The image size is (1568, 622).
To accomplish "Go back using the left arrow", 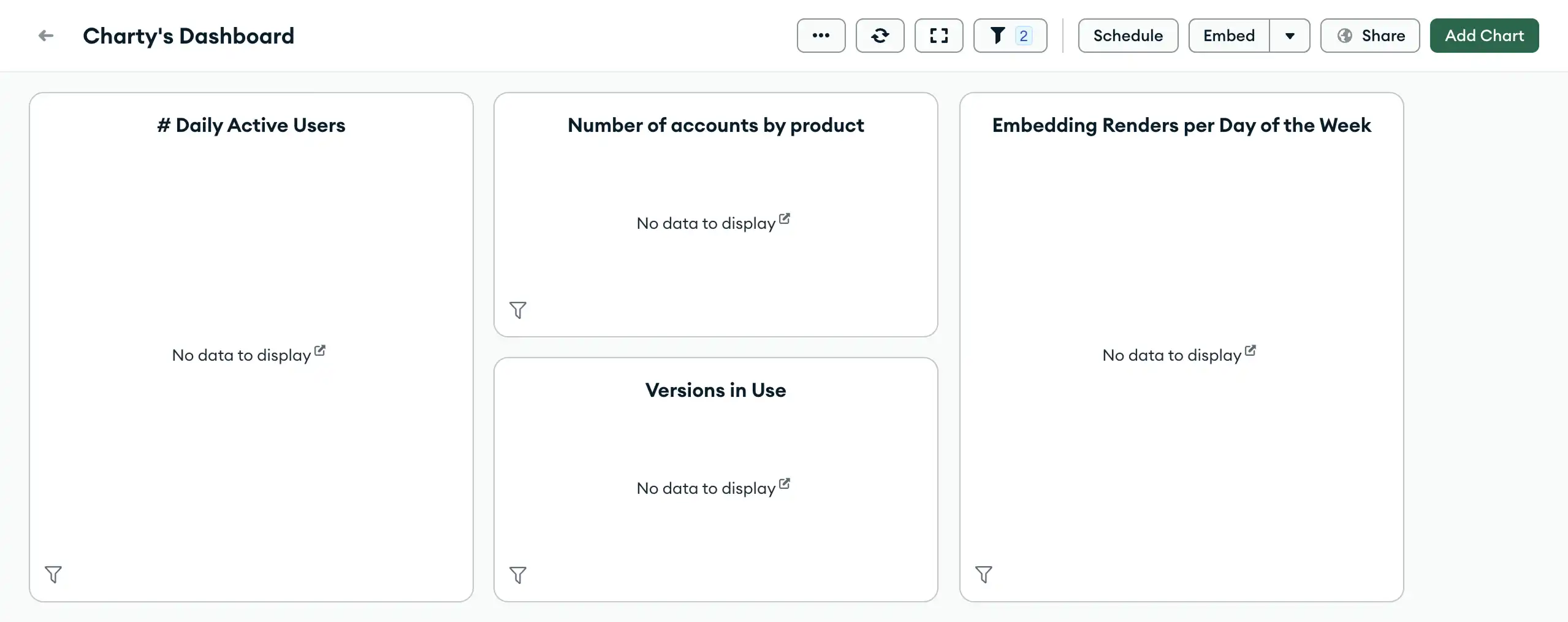I will point(46,36).
